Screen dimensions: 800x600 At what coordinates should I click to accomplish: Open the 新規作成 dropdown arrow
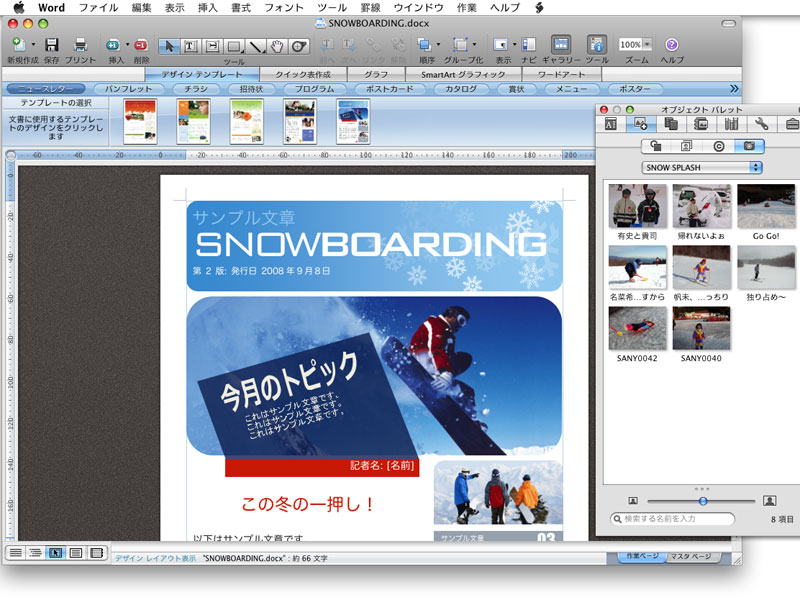coord(34,44)
